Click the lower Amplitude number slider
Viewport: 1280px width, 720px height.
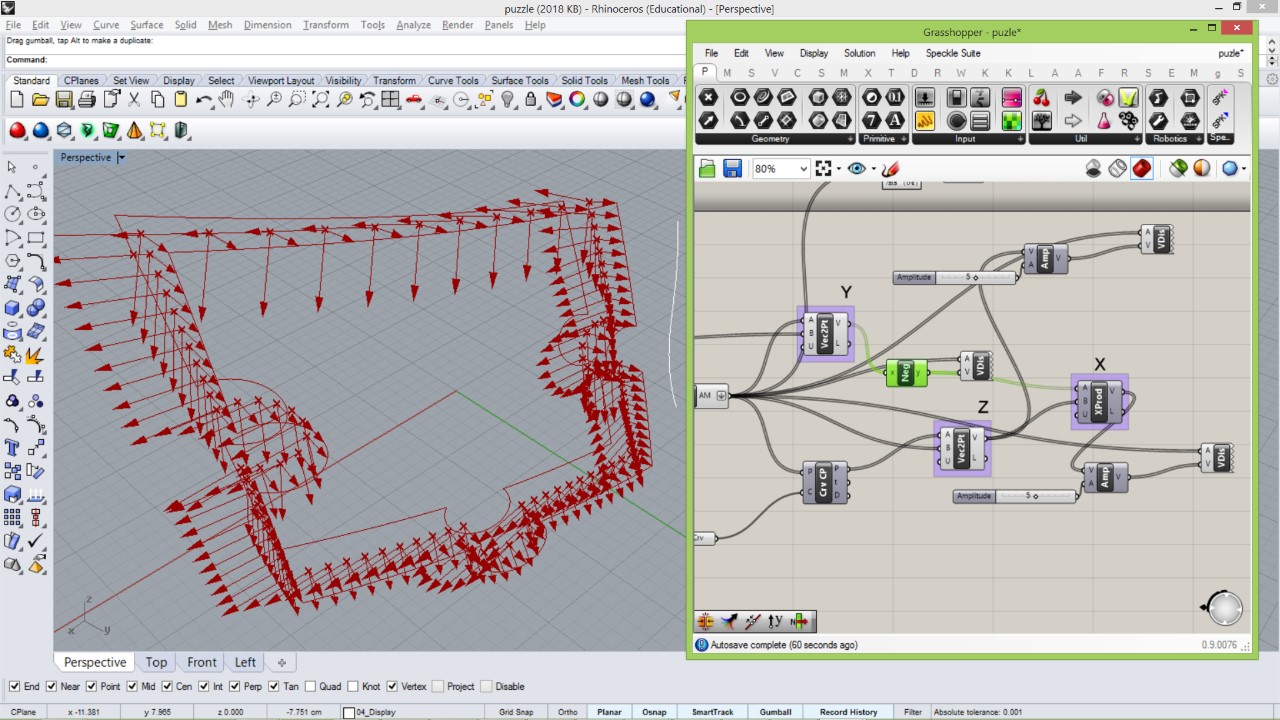point(1015,496)
